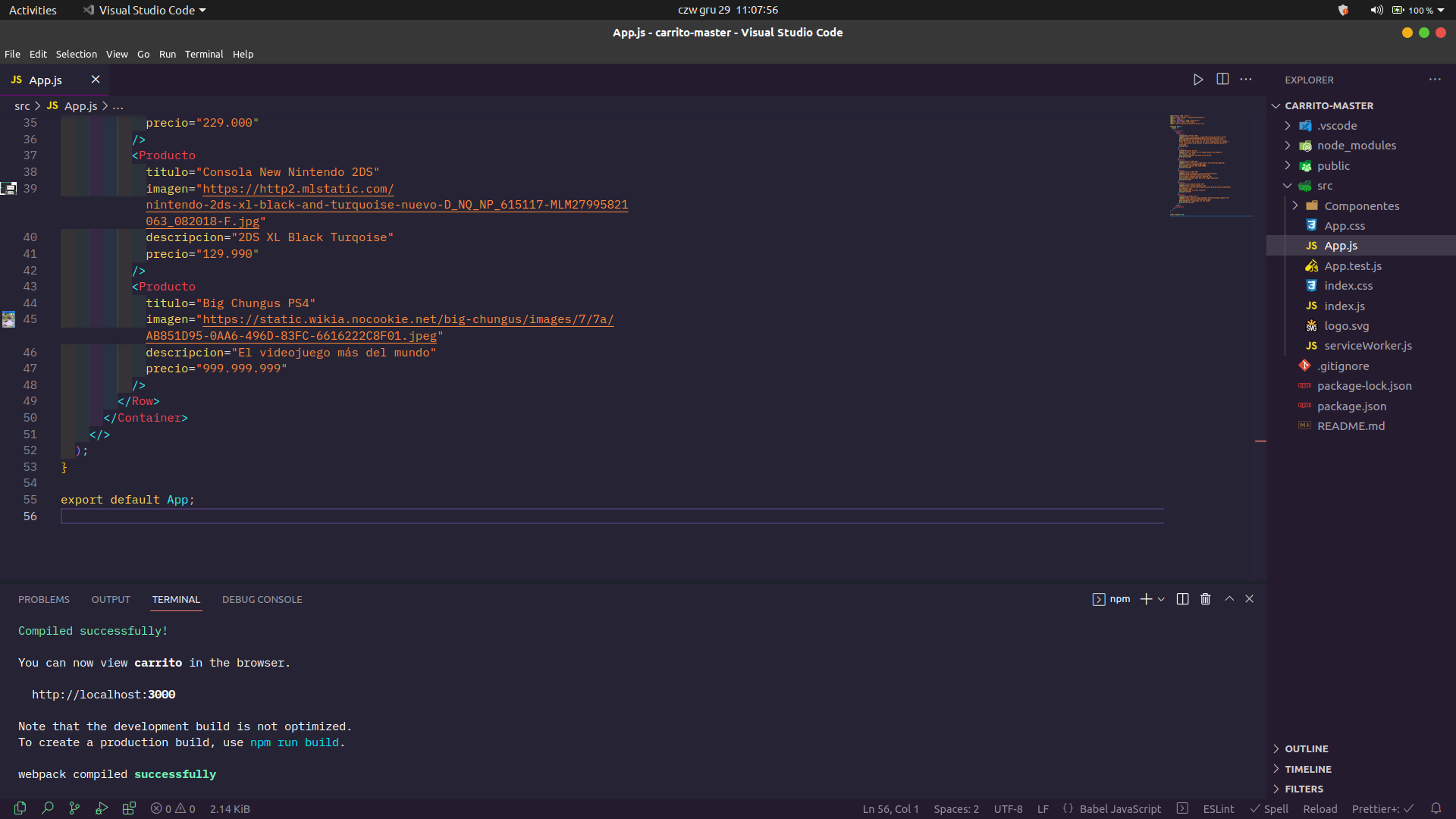
Task: Open http://localhost:3000 link in terminal
Action: [103, 695]
